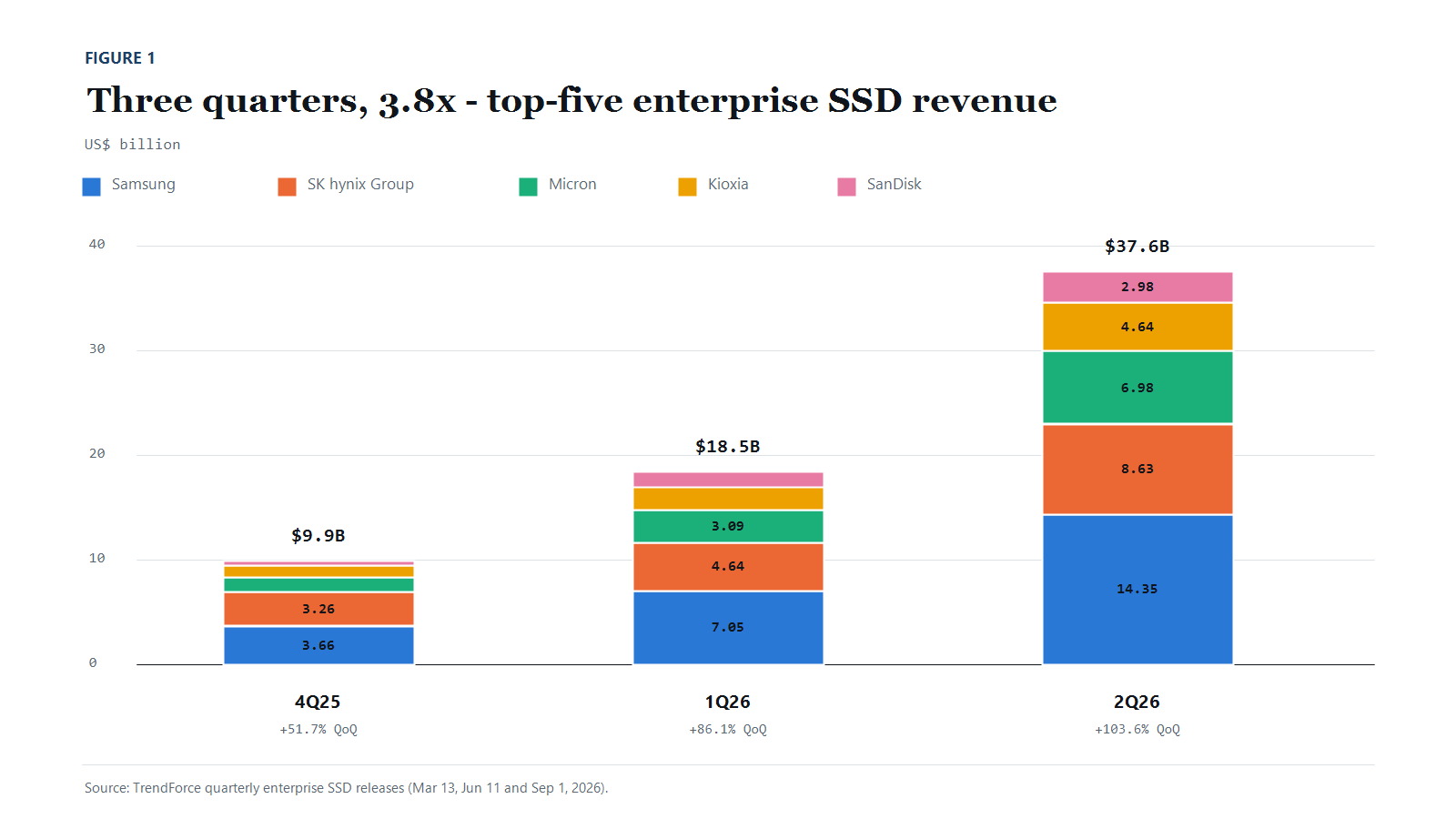The width and height of the screenshot is (1456, 819).
Task: Click the 2Q26 Kioxia segment labeled 4.64
Action: [x=1137, y=327]
